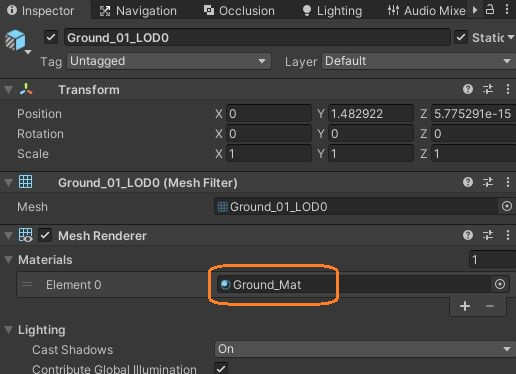Edit the Position X field

(x=269, y=114)
